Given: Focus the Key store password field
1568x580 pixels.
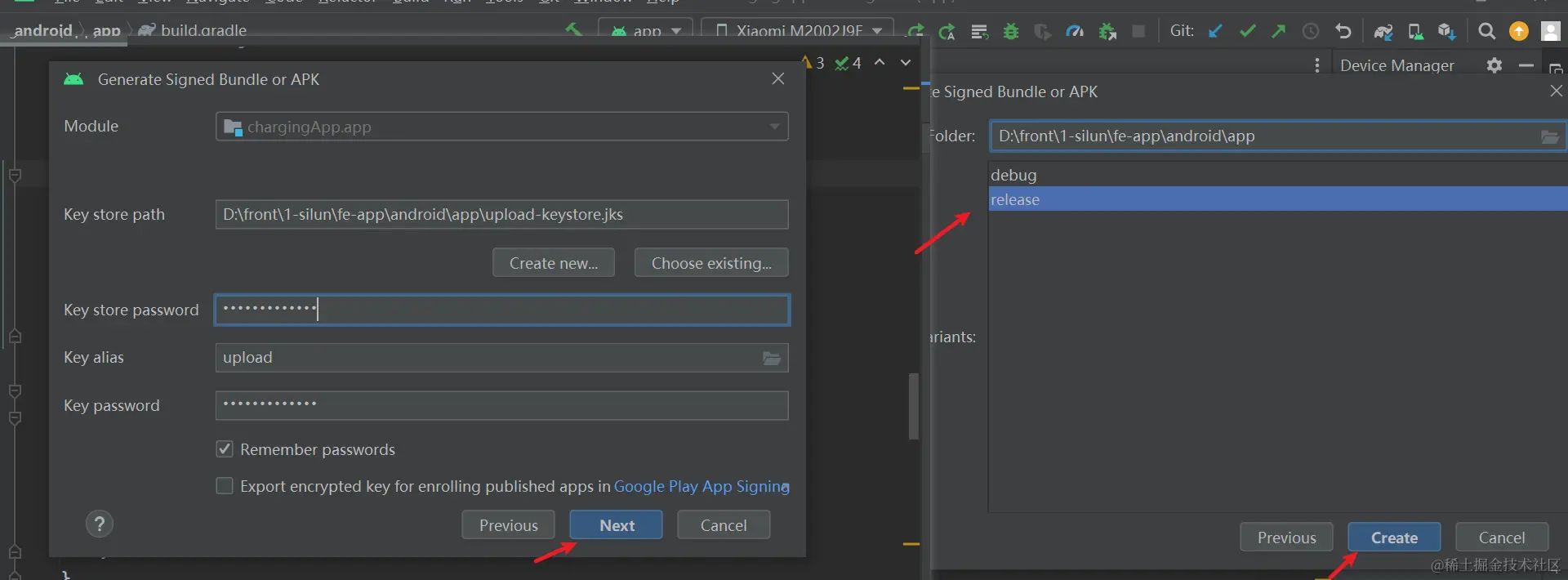Looking at the screenshot, I should point(501,310).
